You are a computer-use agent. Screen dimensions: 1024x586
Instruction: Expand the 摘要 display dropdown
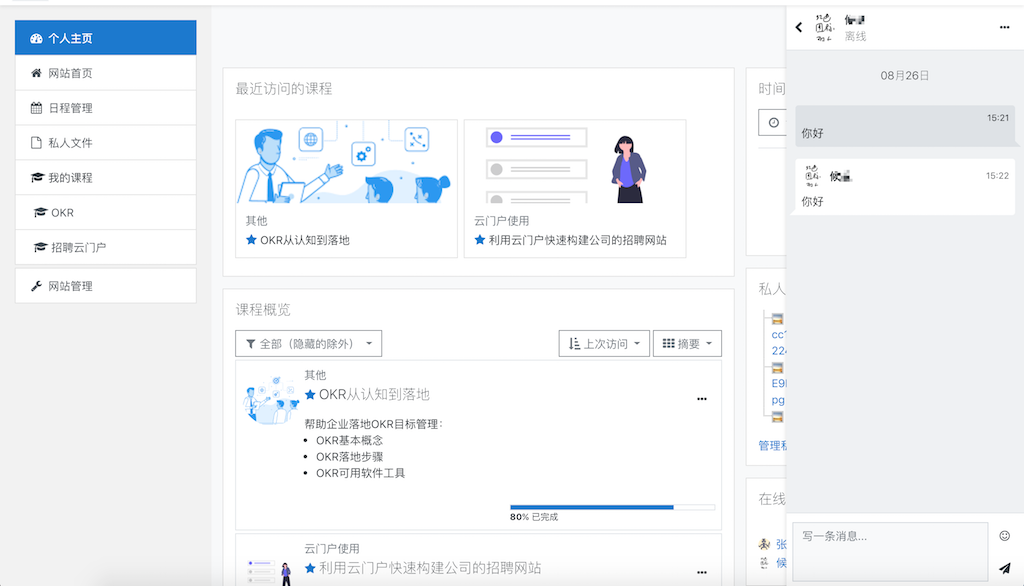click(x=687, y=344)
